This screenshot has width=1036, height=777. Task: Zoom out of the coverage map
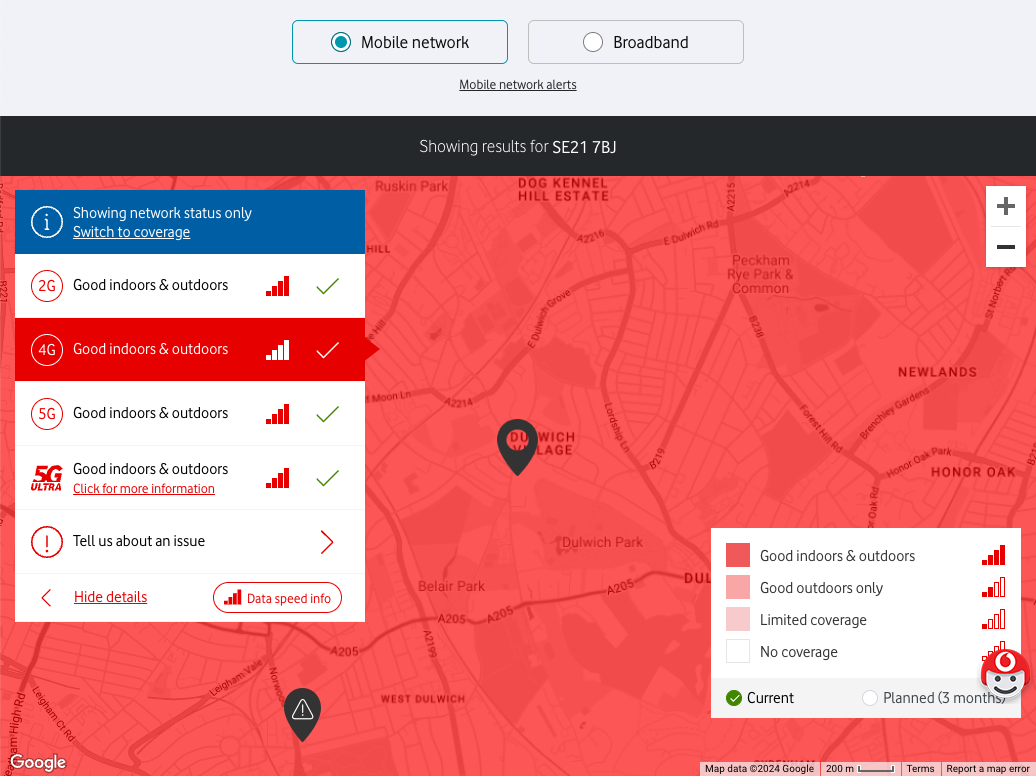point(1005,247)
